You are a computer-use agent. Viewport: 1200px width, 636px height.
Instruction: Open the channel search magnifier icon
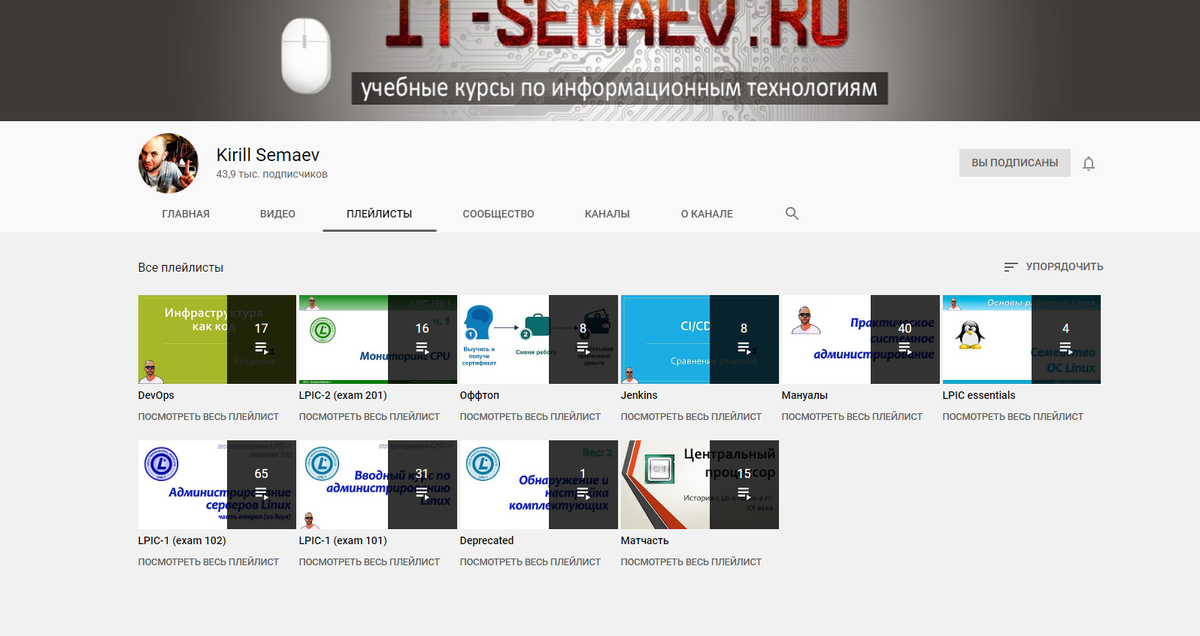coord(792,214)
